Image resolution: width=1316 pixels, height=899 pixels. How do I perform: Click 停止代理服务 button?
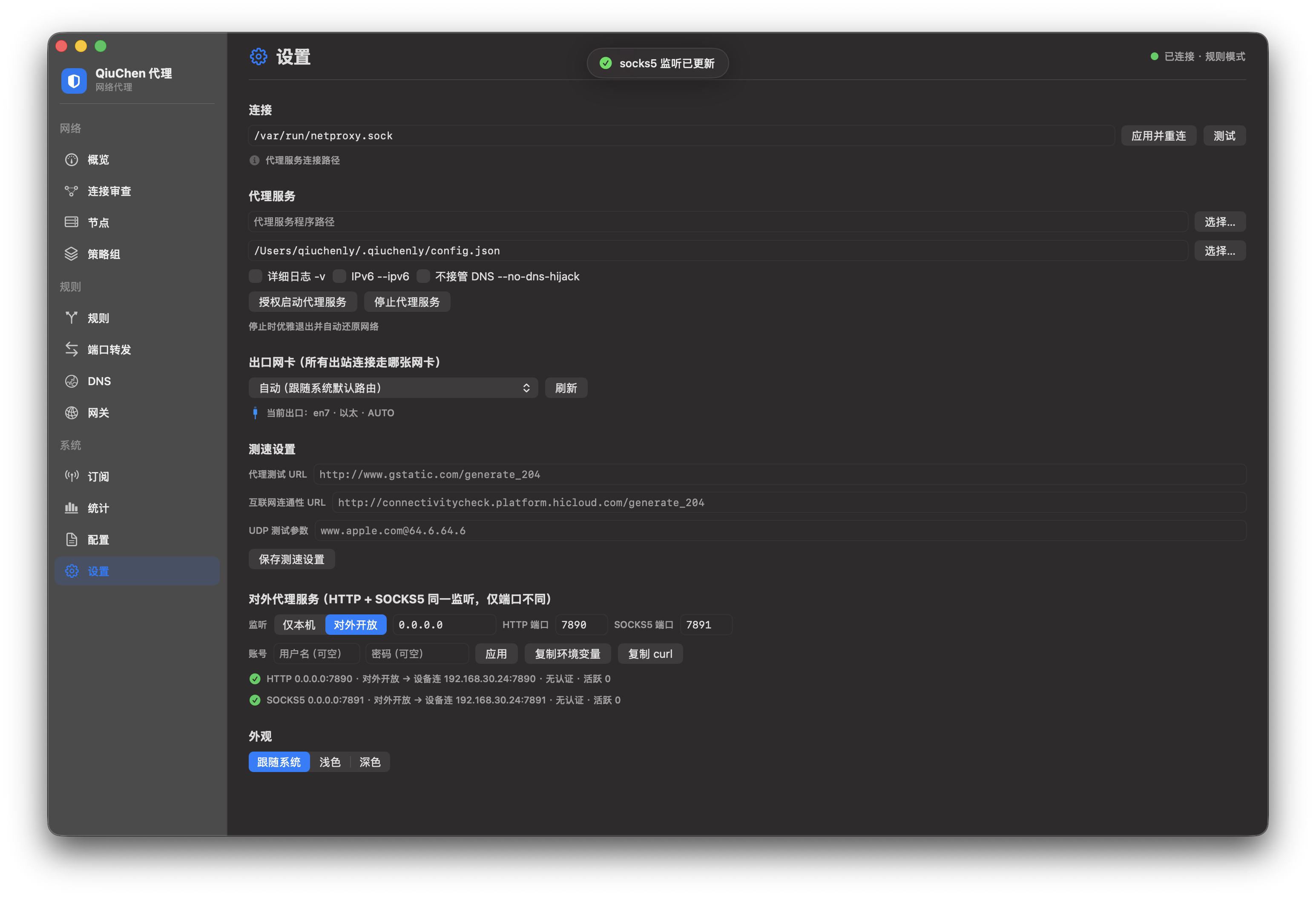click(407, 302)
